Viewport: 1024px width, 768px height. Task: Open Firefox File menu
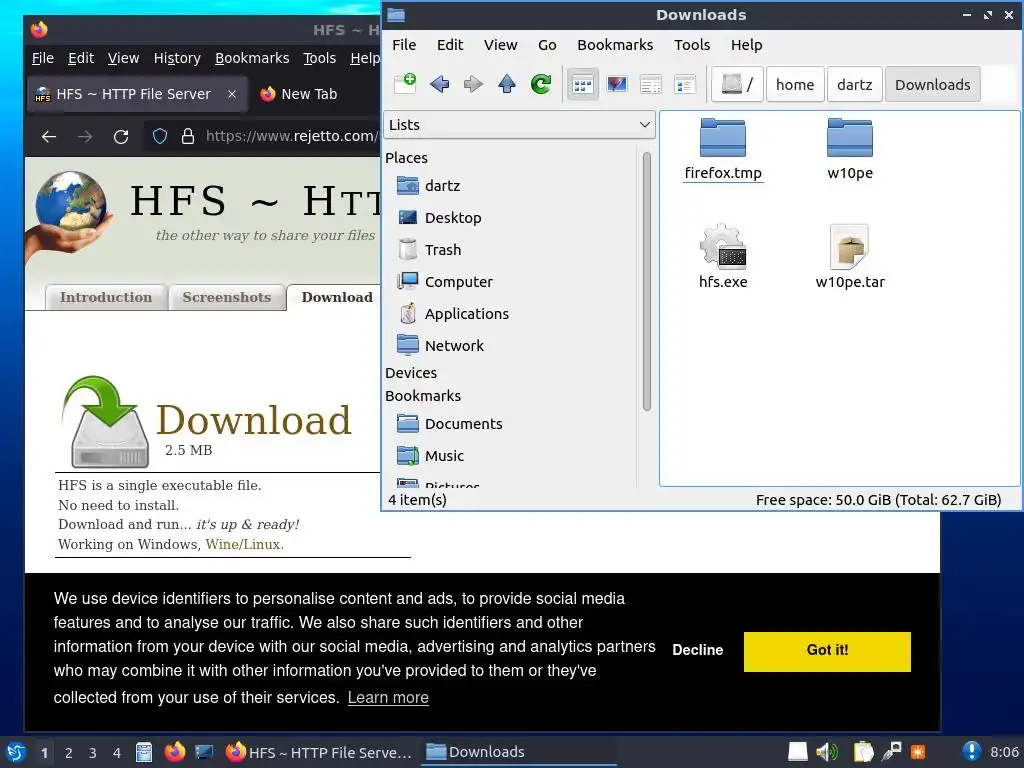(x=42, y=58)
